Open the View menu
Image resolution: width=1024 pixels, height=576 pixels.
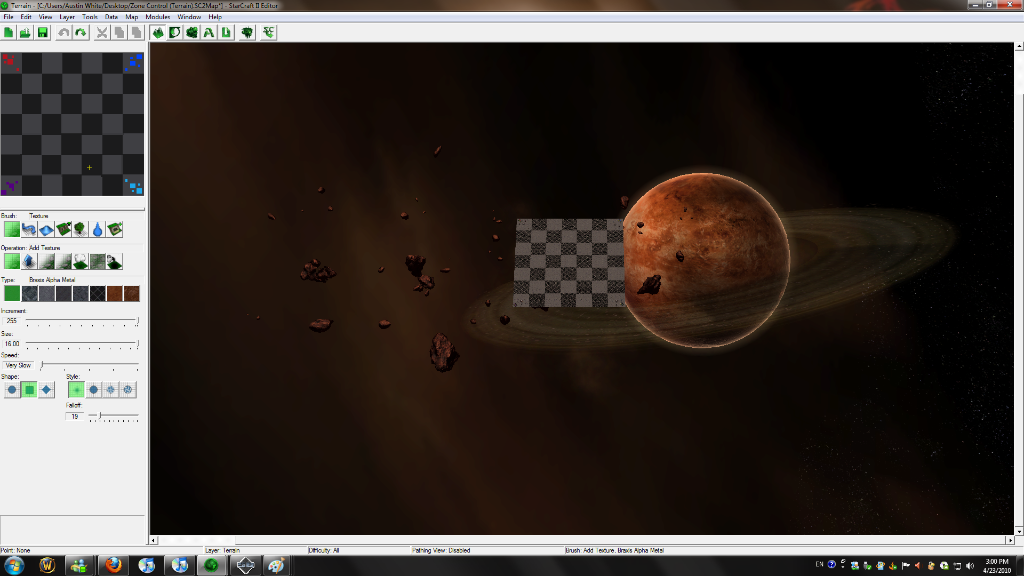[x=45, y=17]
